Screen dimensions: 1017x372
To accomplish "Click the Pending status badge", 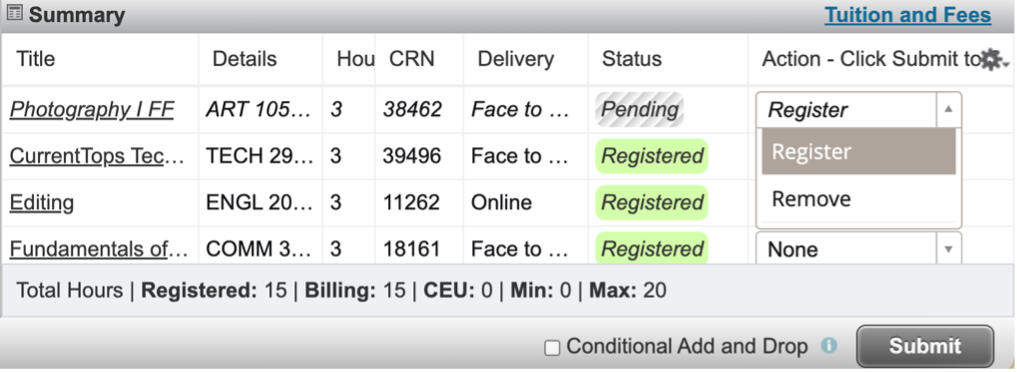I will pyautogui.click(x=640, y=110).
